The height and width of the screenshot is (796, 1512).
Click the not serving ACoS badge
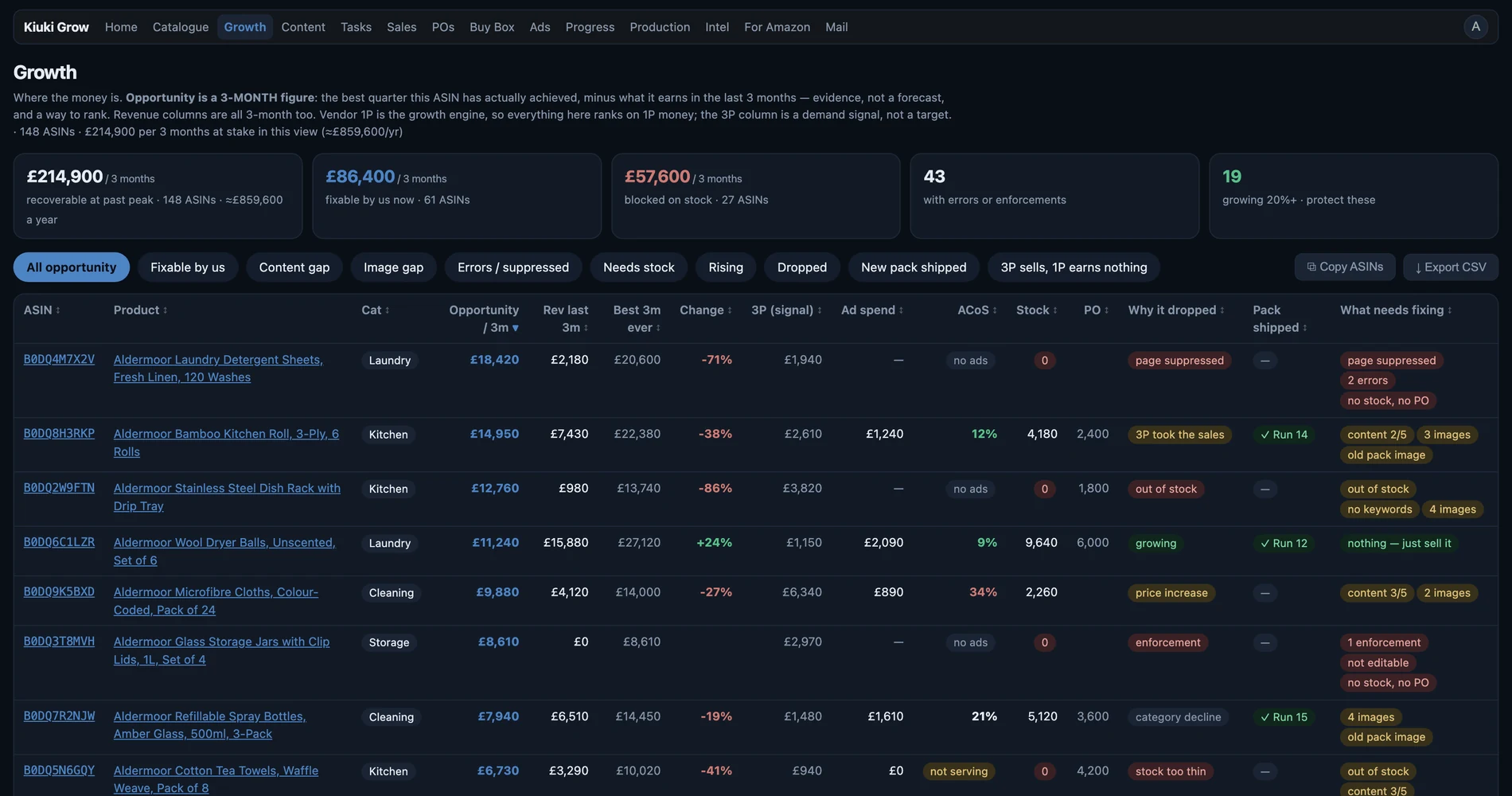pos(959,771)
